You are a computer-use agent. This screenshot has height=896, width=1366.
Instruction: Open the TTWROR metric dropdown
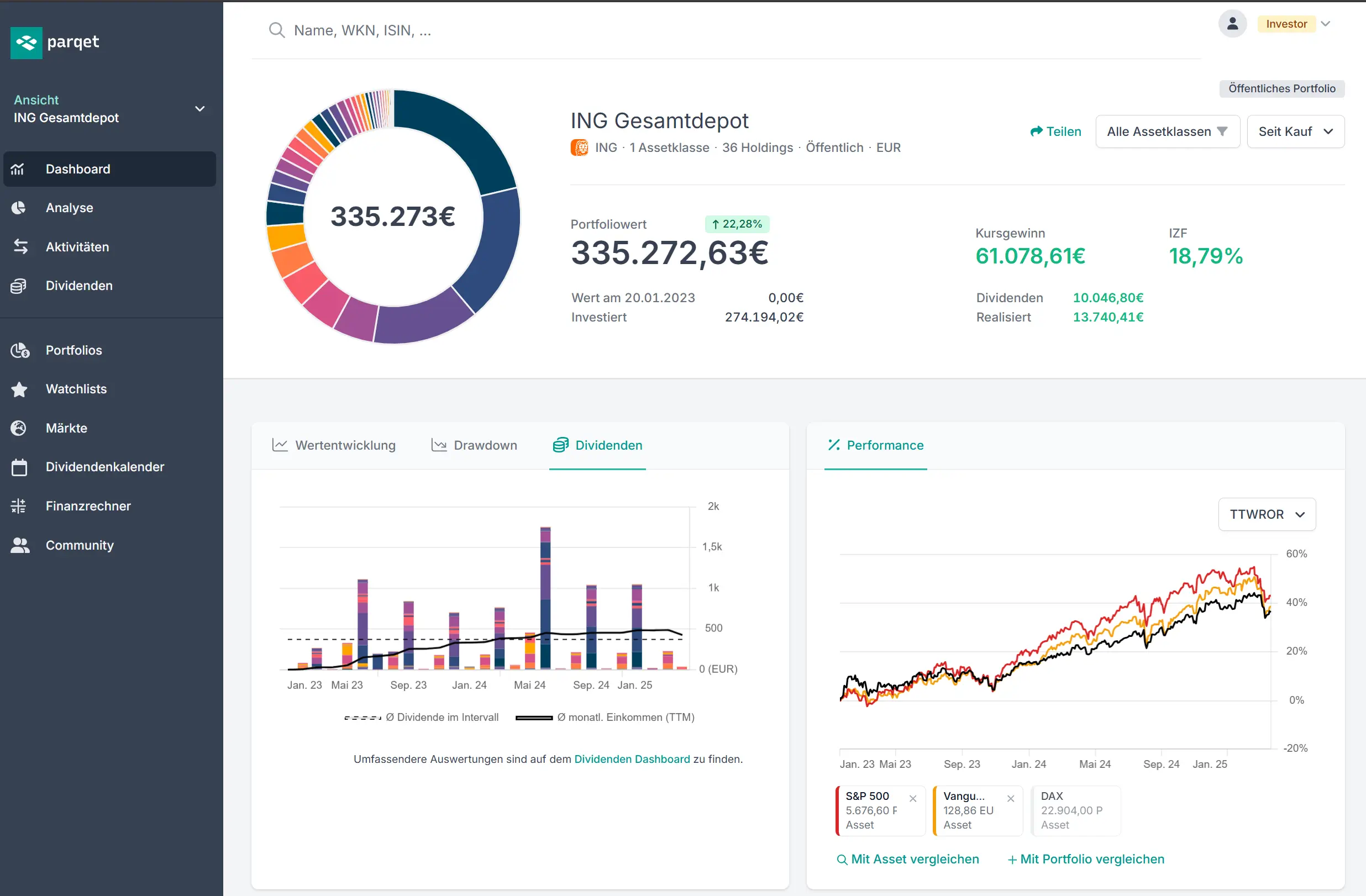pos(1267,514)
